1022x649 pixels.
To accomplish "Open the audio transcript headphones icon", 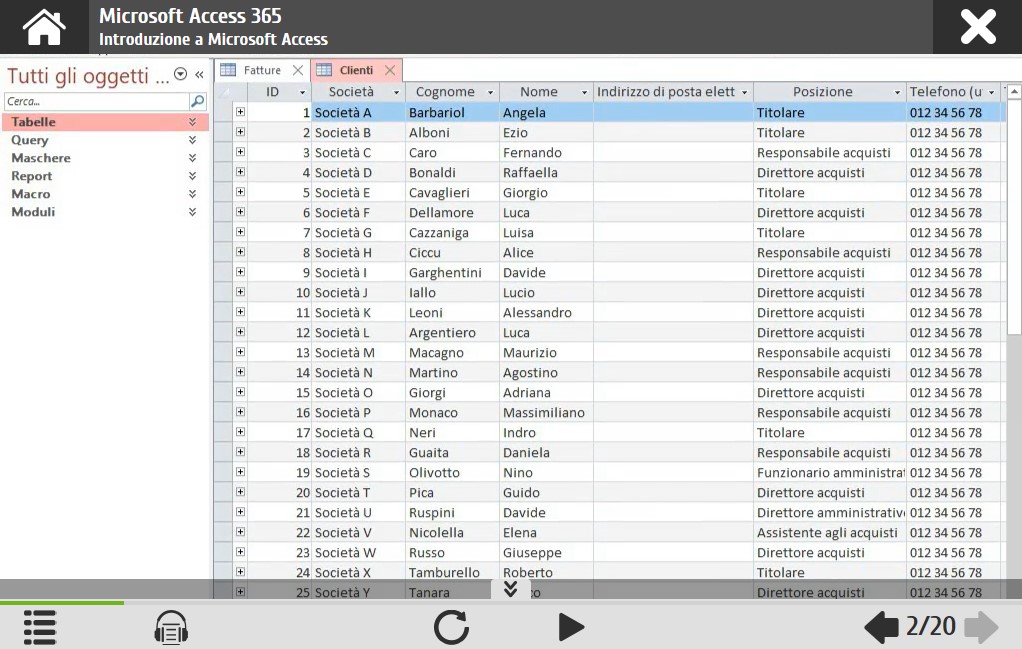I will [171, 627].
